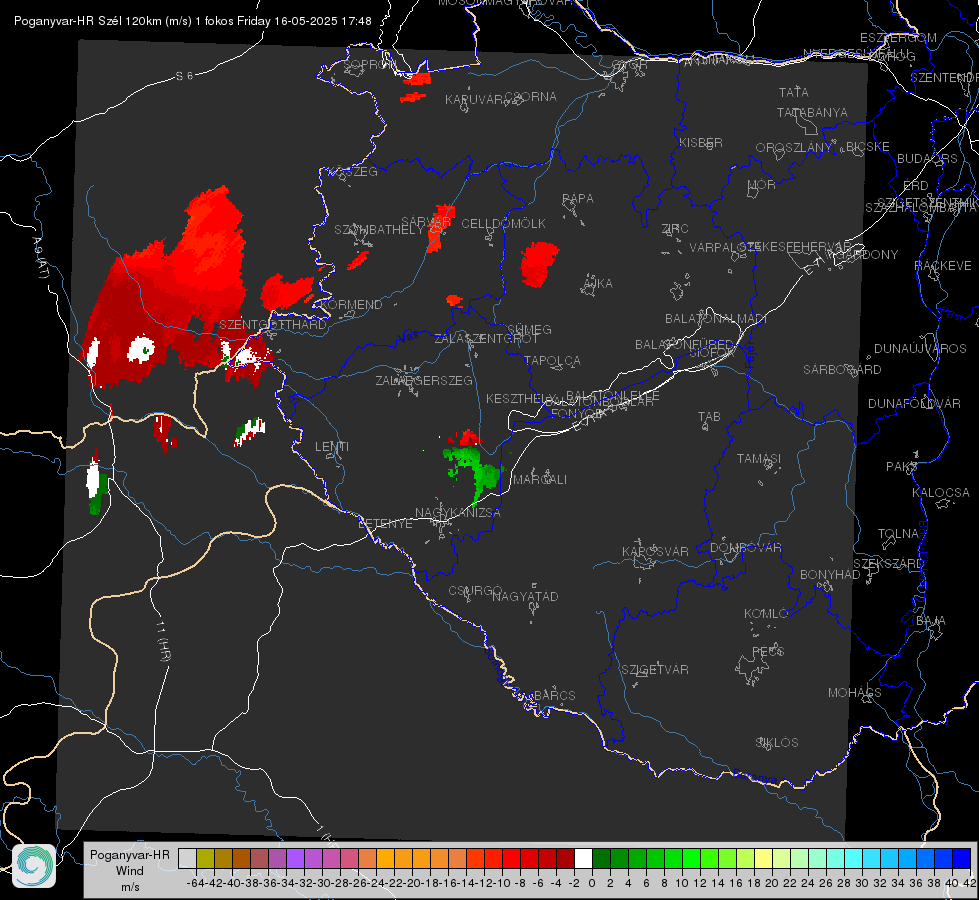The height and width of the screenshot is (900, 979).
Task: Click the LETENYE city label
Action: coord(385,524)
